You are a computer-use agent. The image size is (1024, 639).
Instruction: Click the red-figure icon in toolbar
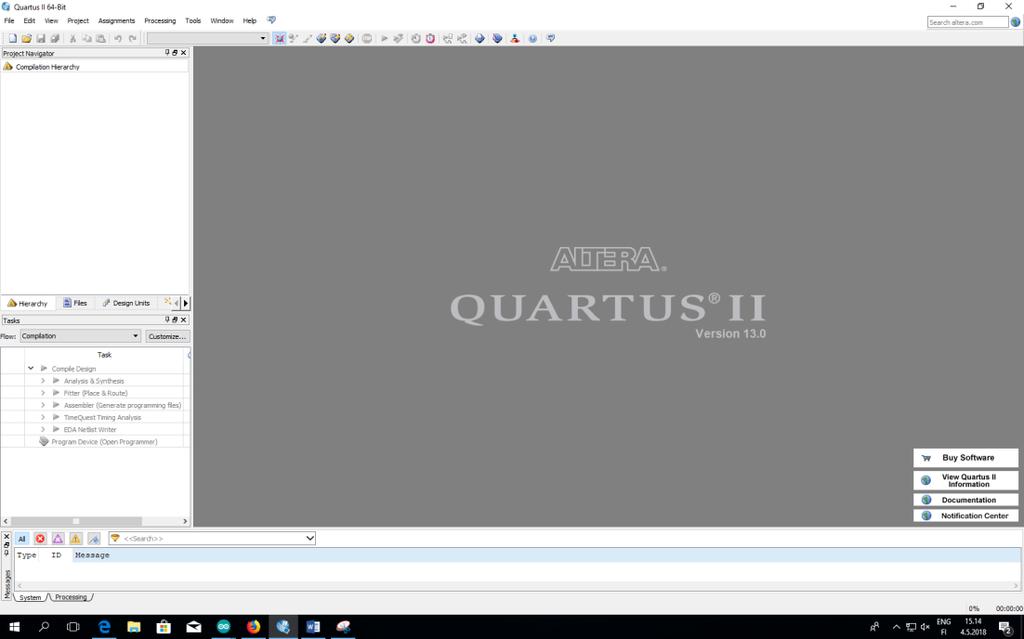point(515,39)
